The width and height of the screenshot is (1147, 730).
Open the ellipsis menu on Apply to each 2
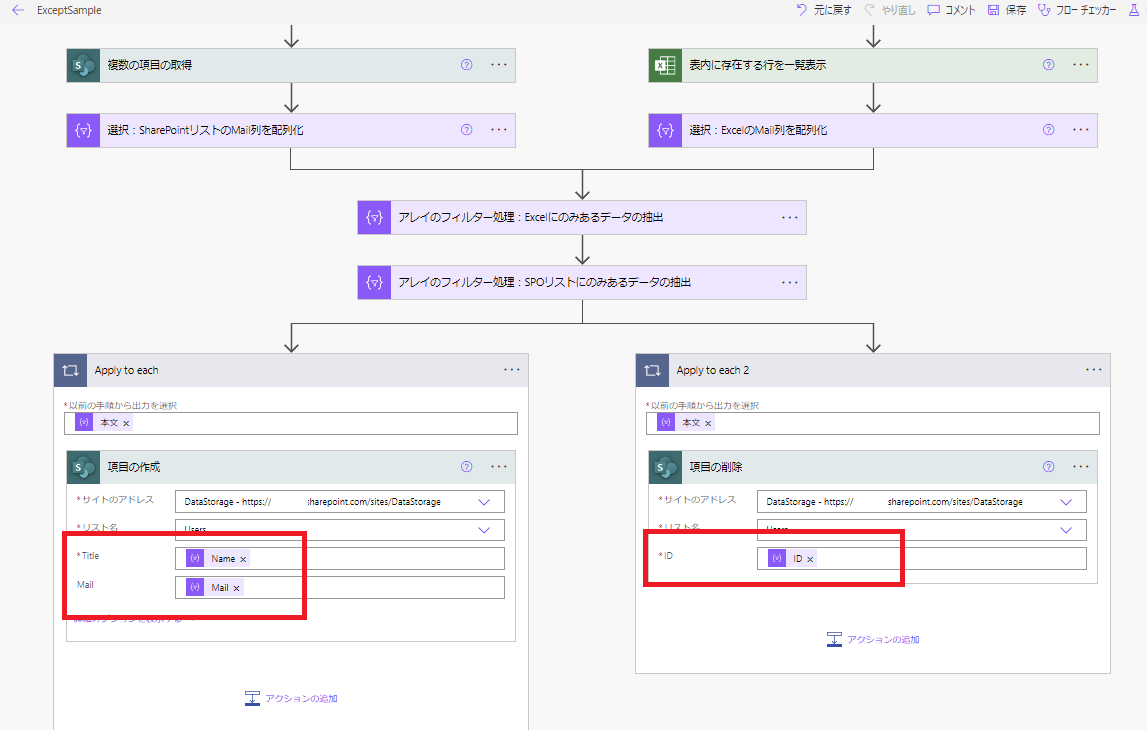(1092, 369)
